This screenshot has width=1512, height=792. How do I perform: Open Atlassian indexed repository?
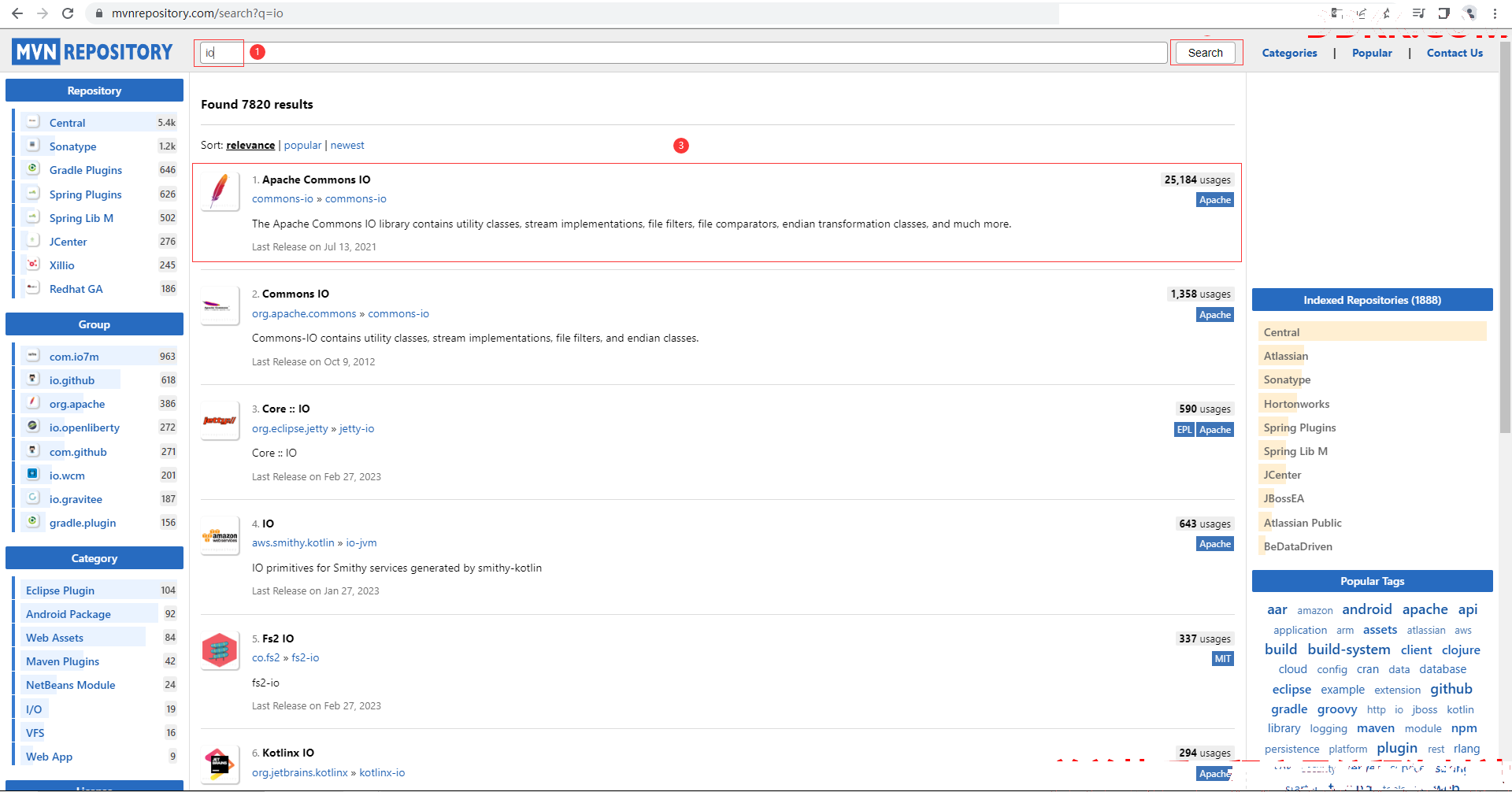[x=1286, y=356]
